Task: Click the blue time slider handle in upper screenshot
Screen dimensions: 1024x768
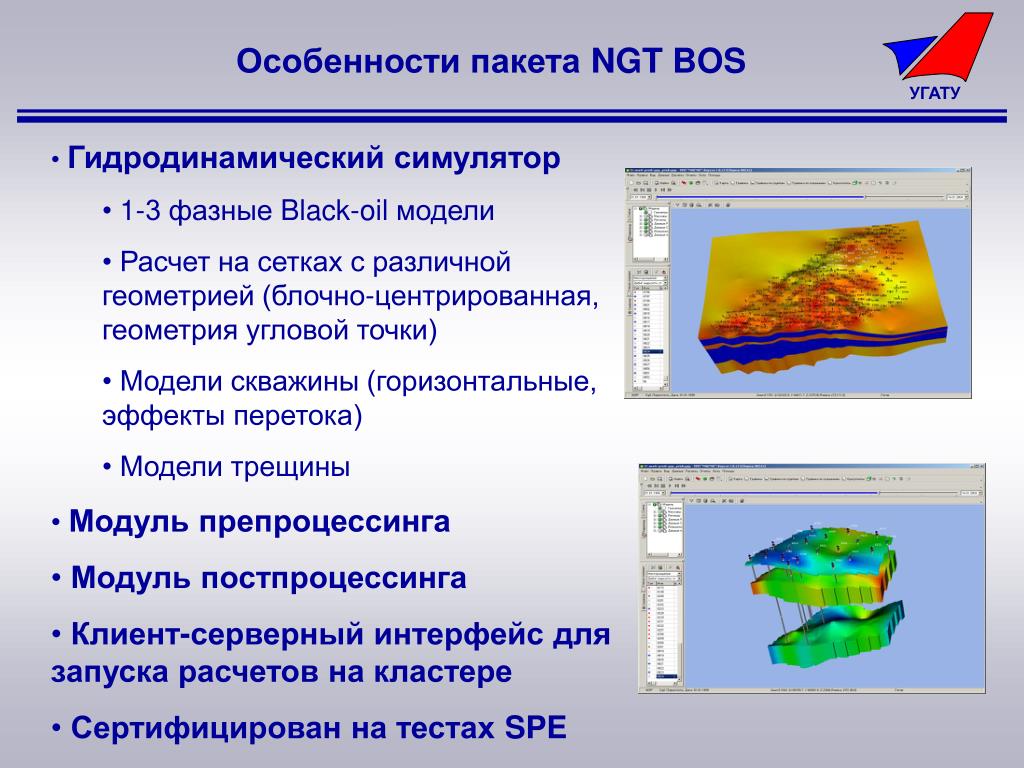Action: [x=865, y=197]
